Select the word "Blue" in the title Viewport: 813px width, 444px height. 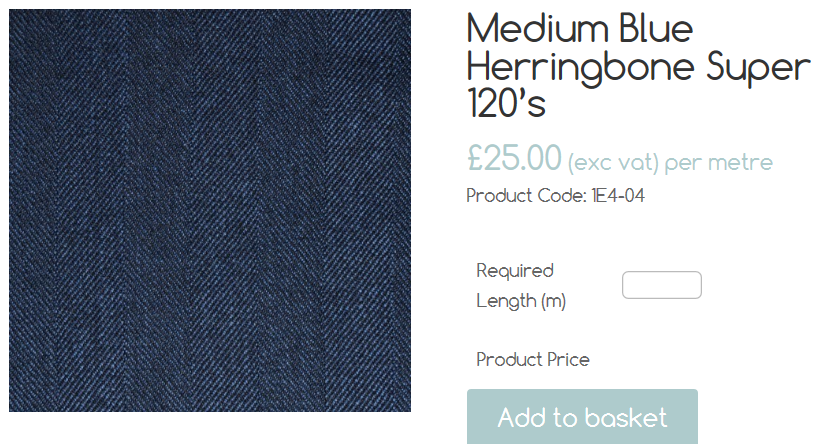coord(656,29)
